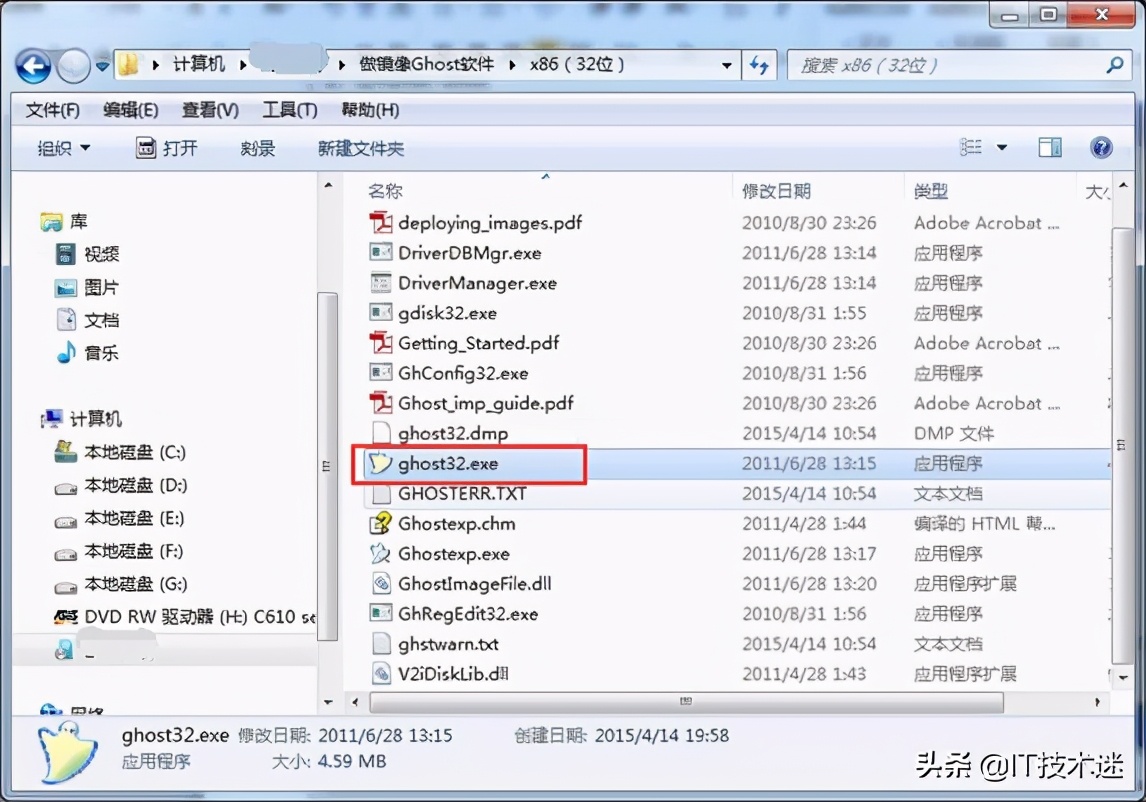
Task: Click the search magnifier icon
Action: 1115,65
